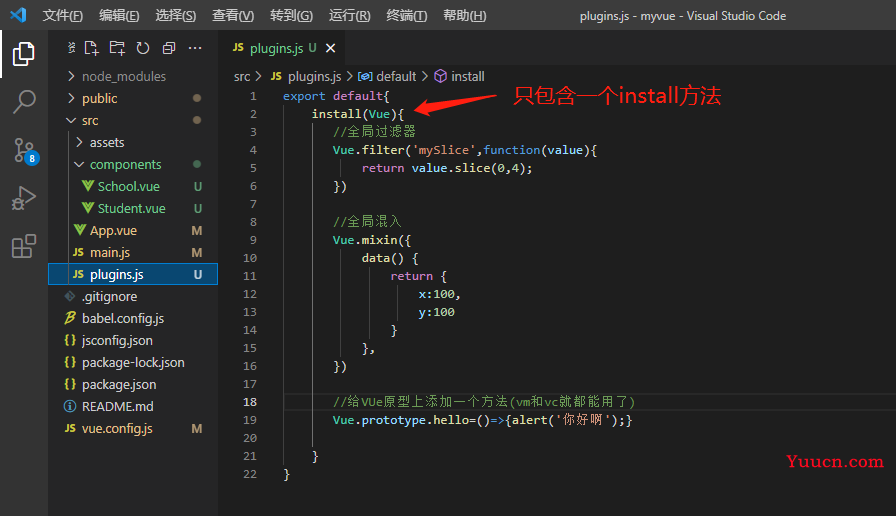The image size is (896, 516).
Task: Place cursor on Vue.mixin({ line
Action: 372,240
